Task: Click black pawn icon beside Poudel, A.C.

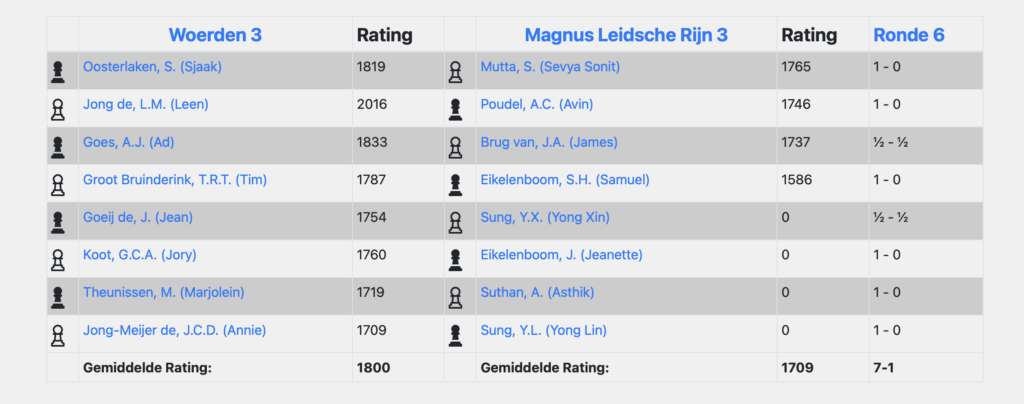Action: (x=456, y=108)
